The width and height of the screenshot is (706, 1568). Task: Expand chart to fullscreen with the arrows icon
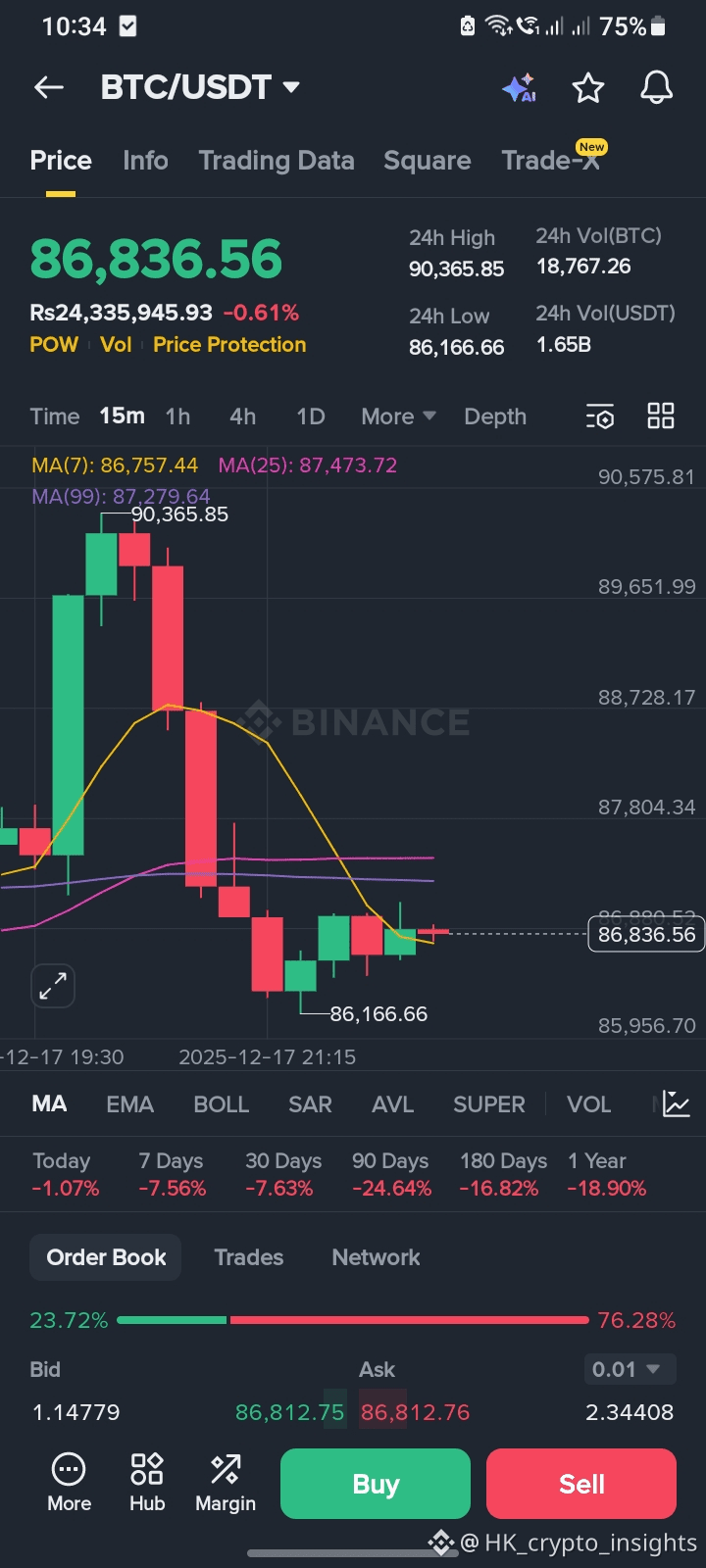tap(53, 986)
